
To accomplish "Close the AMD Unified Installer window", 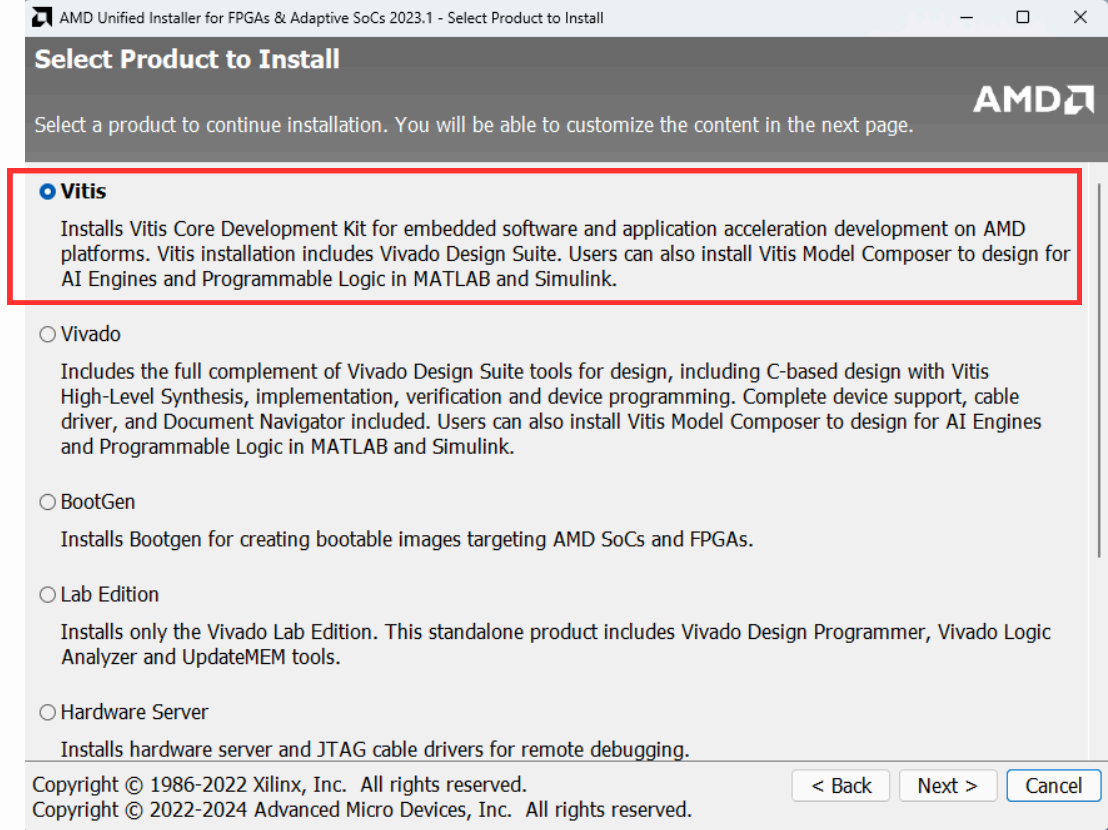I will [x=1079, y=18].
